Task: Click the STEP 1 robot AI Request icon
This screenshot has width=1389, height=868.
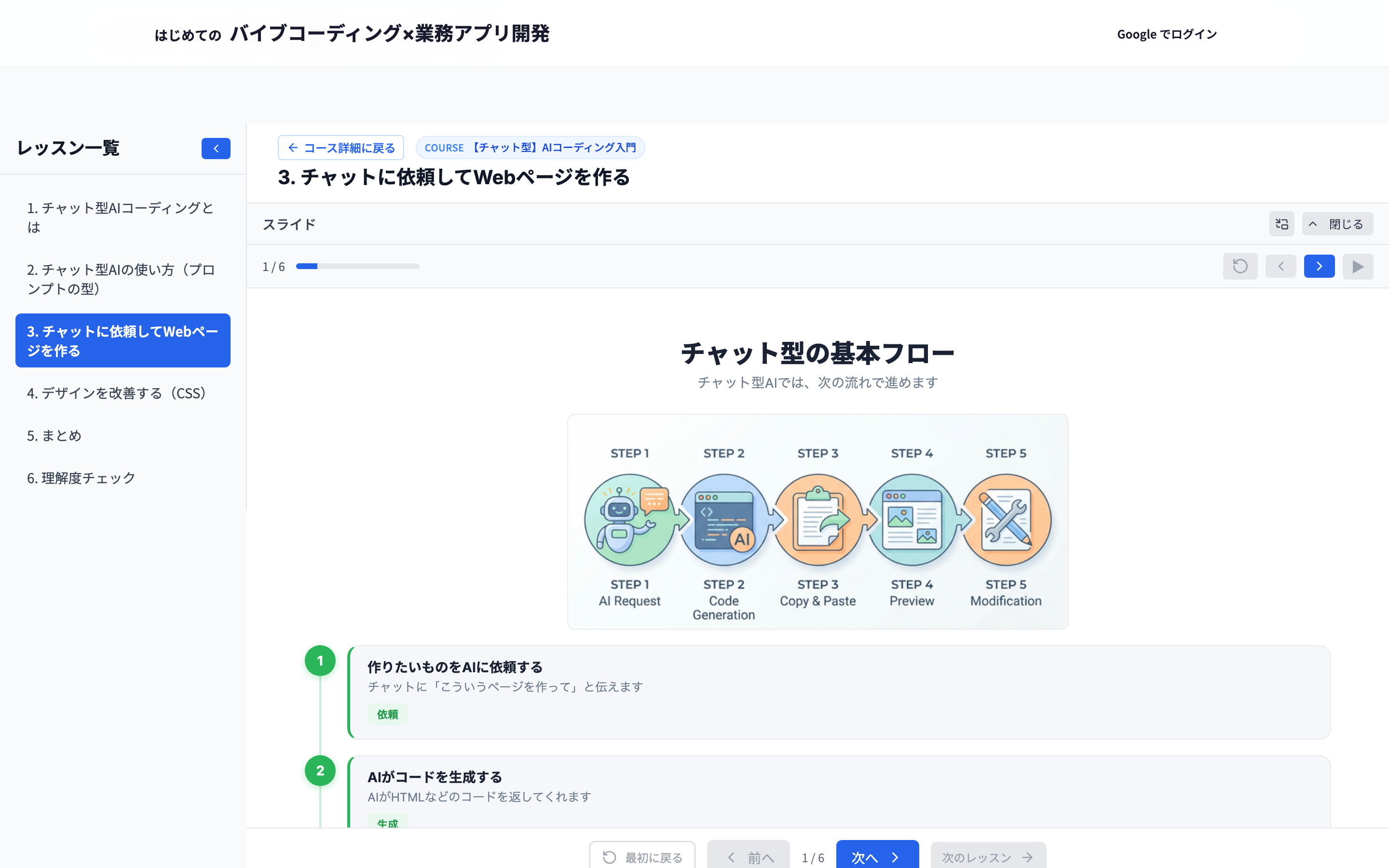Action: 630,519
